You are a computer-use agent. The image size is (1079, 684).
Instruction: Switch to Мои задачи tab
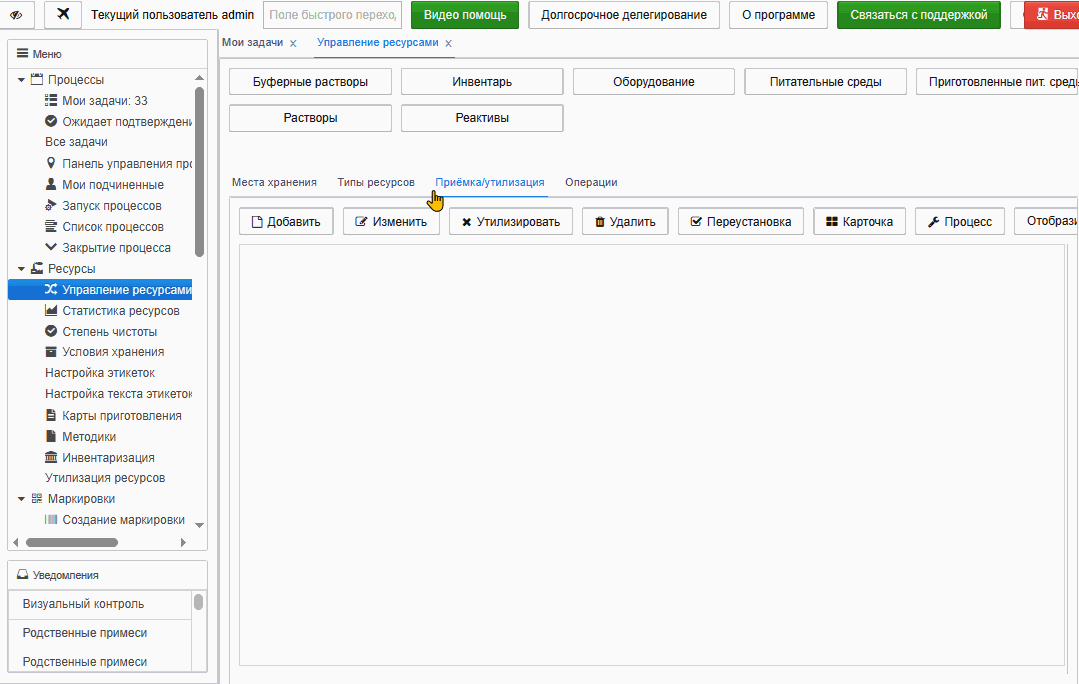click(253, 43)
